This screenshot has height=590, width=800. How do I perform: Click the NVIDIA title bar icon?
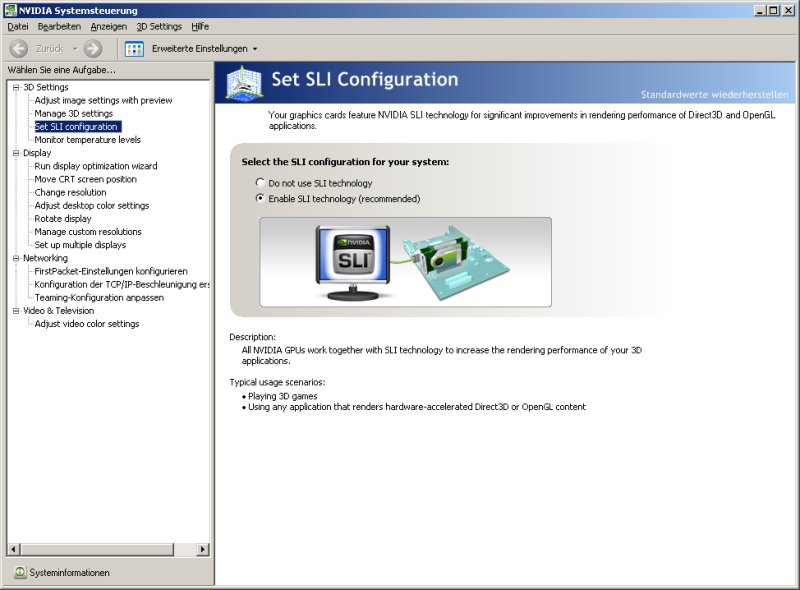click(x=10, y=10)
